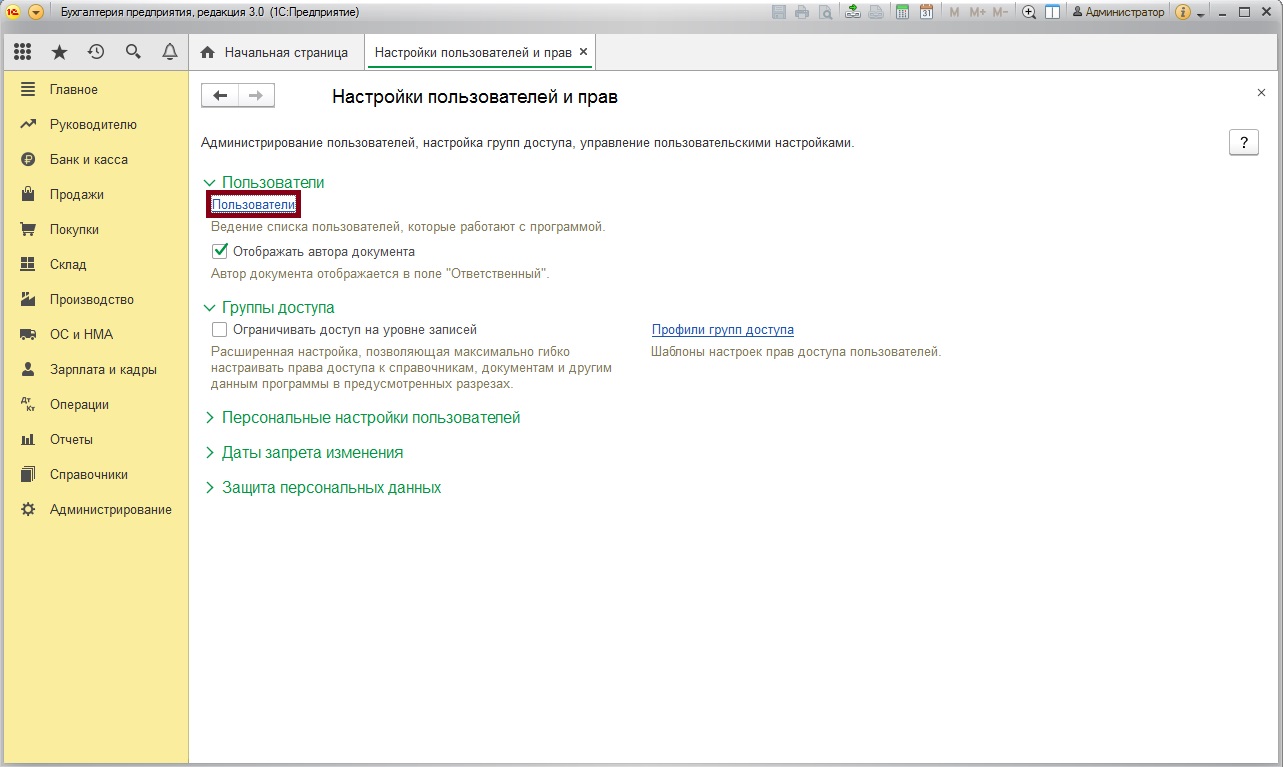
Task: Open the calculator icon
Action: [x=903, y=12]
